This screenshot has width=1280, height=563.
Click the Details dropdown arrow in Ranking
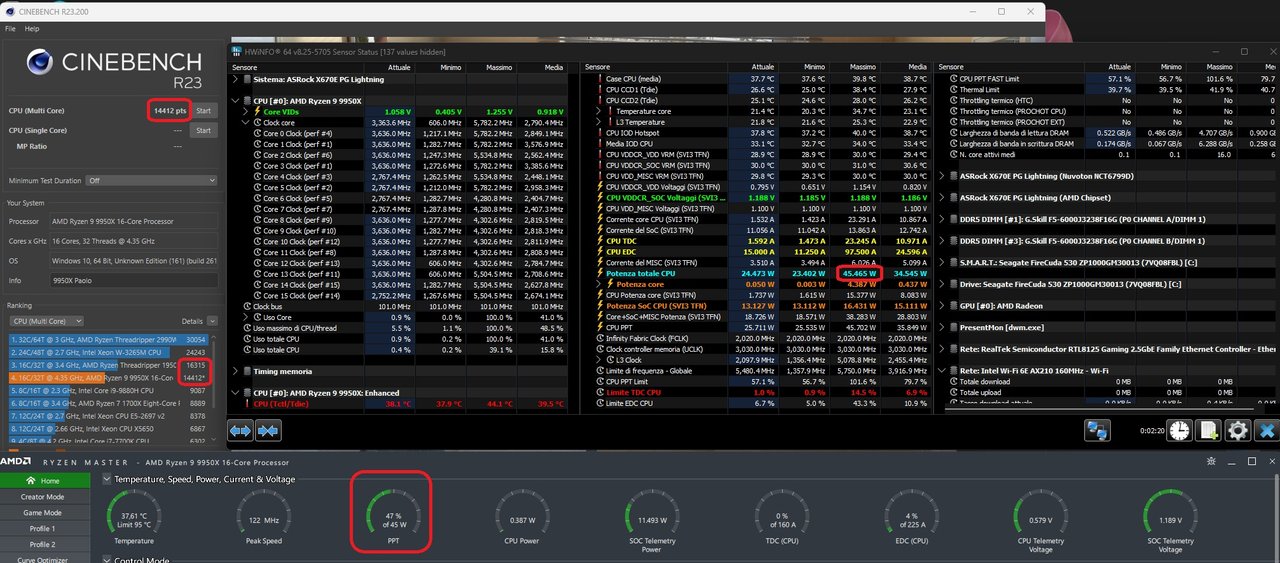click(x=212, y=321)
